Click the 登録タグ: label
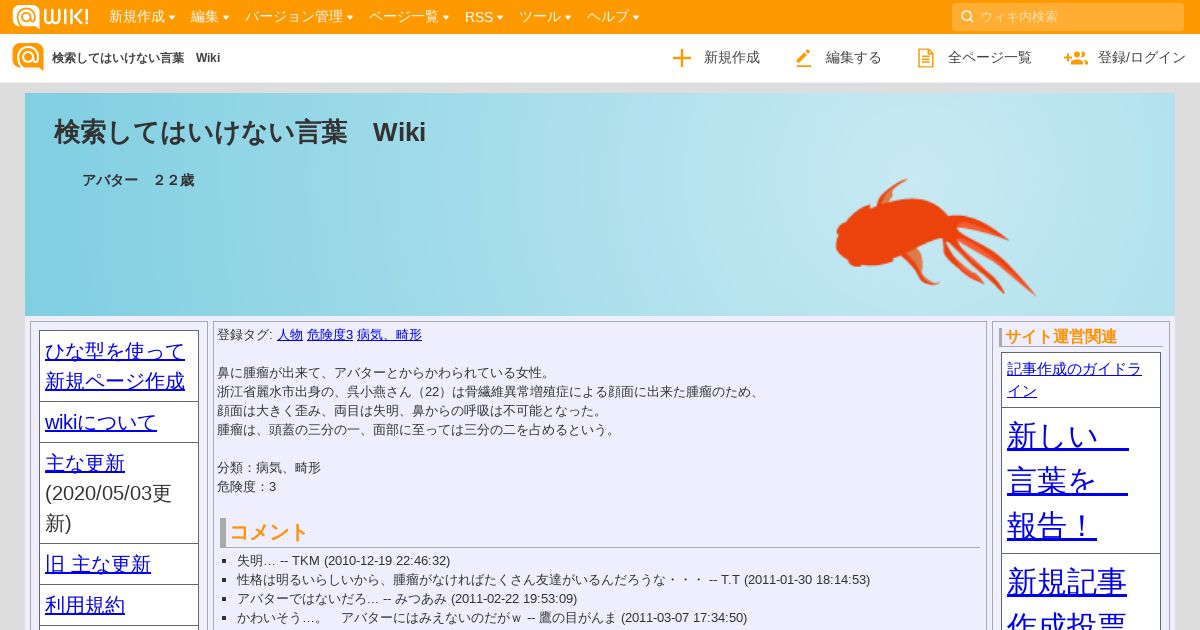Screen dimensions: 1200x630 click(245, 335)
